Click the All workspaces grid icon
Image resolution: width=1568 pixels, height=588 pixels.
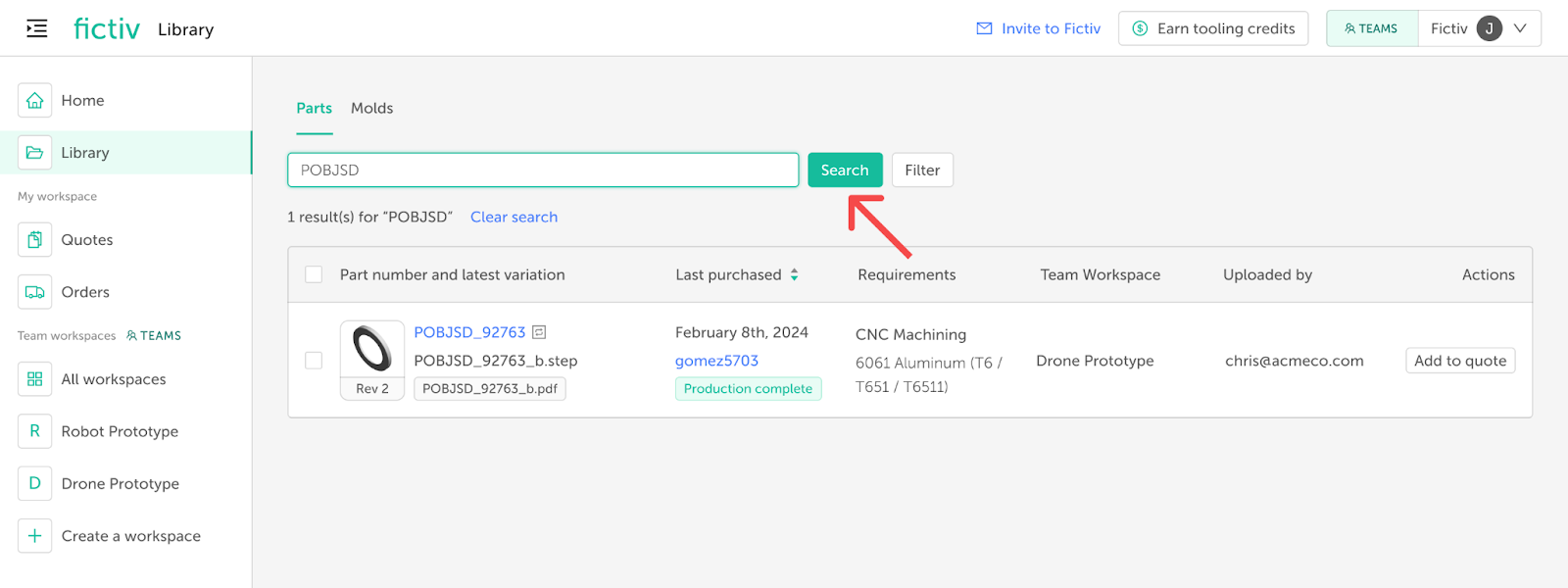pyautogui.click(x=34, y=379)
